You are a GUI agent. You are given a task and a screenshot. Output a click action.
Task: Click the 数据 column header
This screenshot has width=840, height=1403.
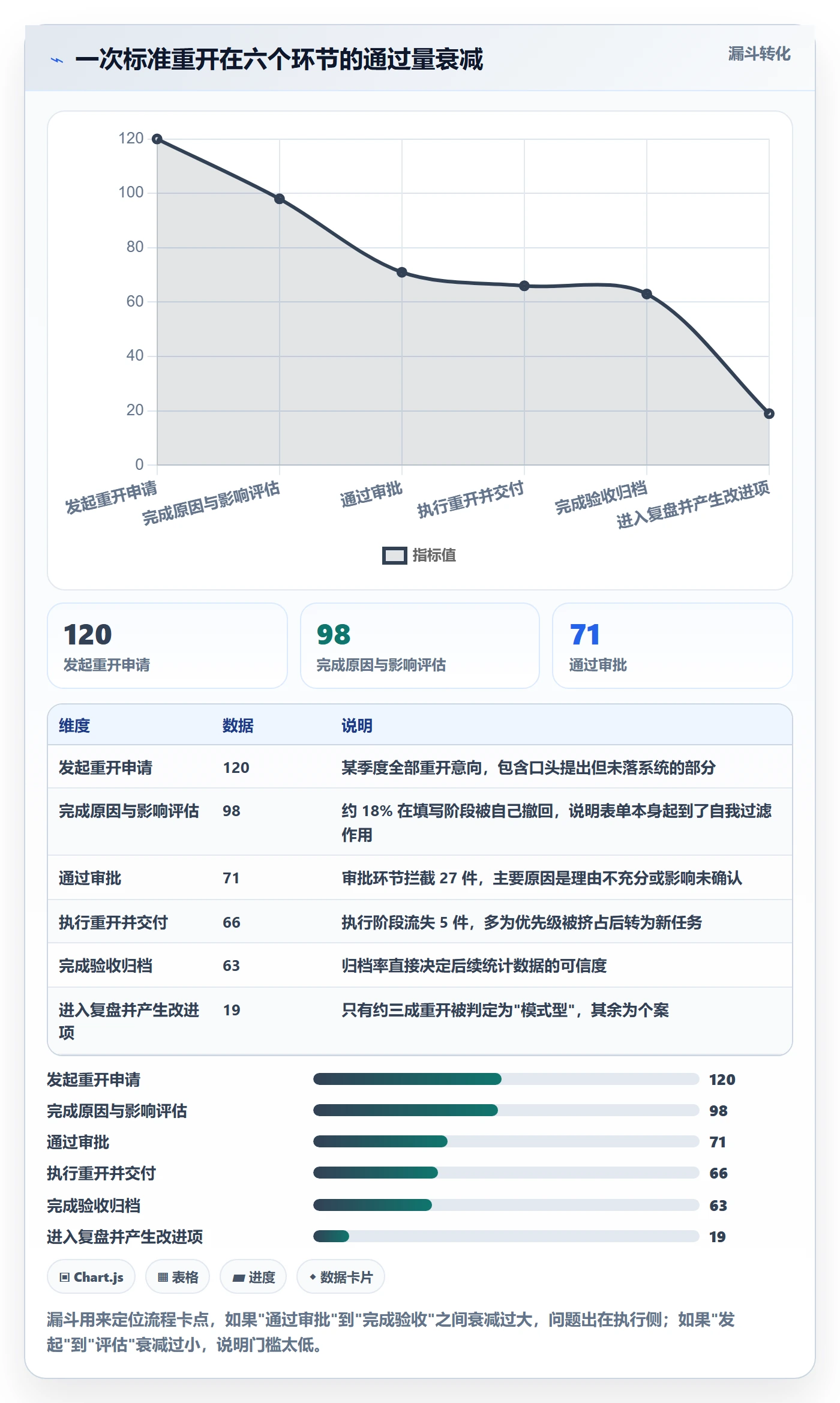[x=238, y=726]
